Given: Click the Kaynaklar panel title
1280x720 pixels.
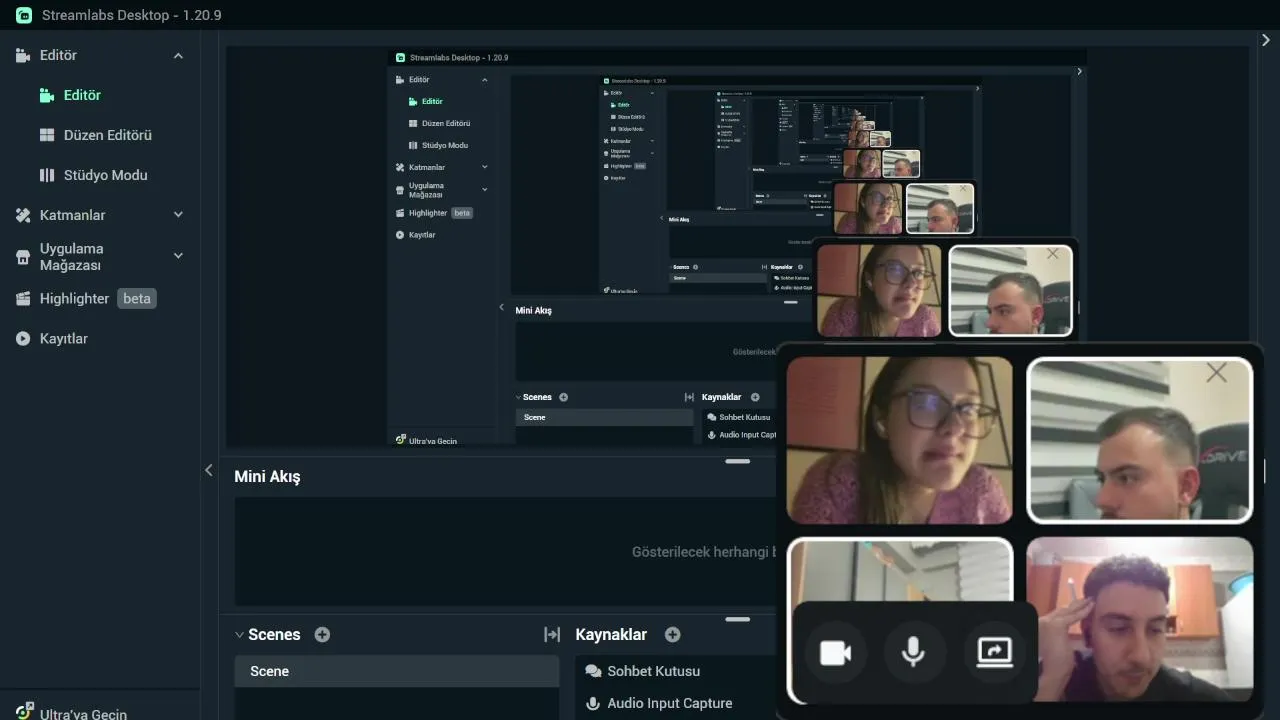Looking at the screenshot, I should pyautogui.click(x=611, y=634).
